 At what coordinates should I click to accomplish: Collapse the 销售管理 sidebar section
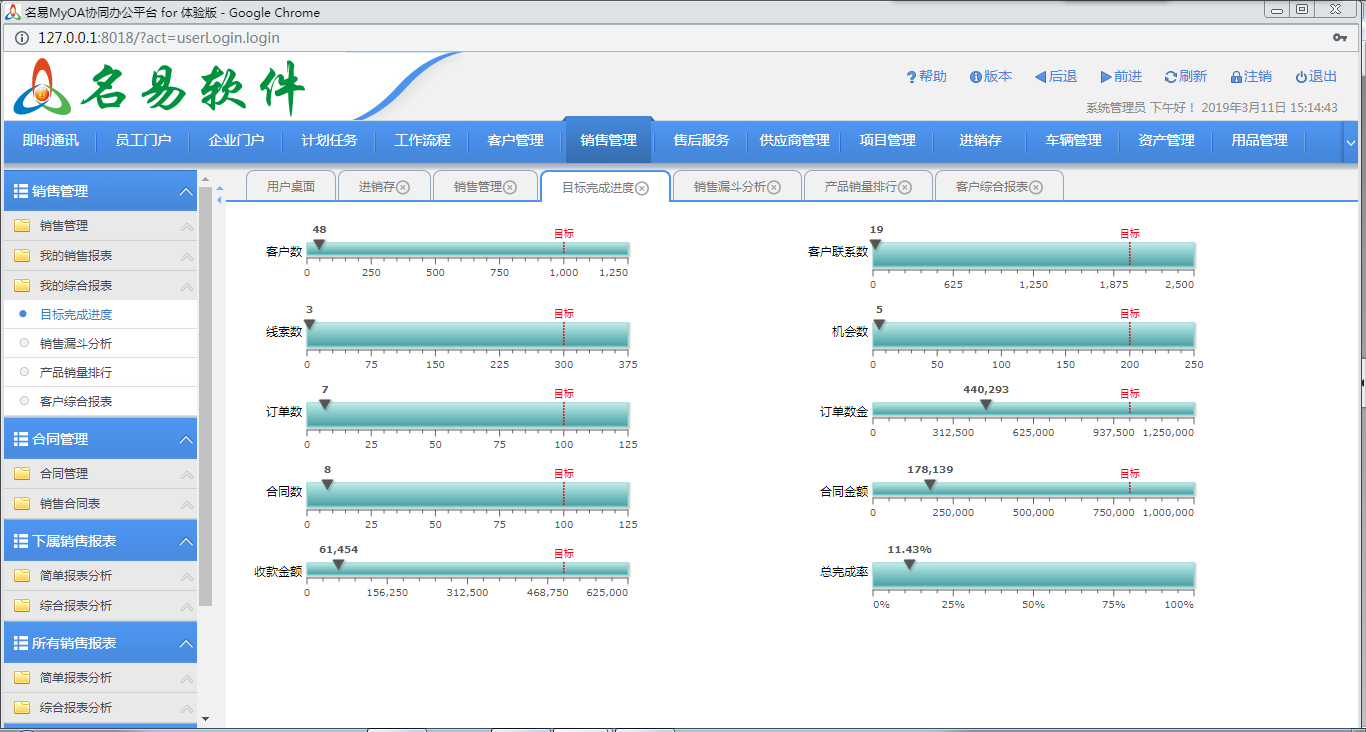pos(185,192)
